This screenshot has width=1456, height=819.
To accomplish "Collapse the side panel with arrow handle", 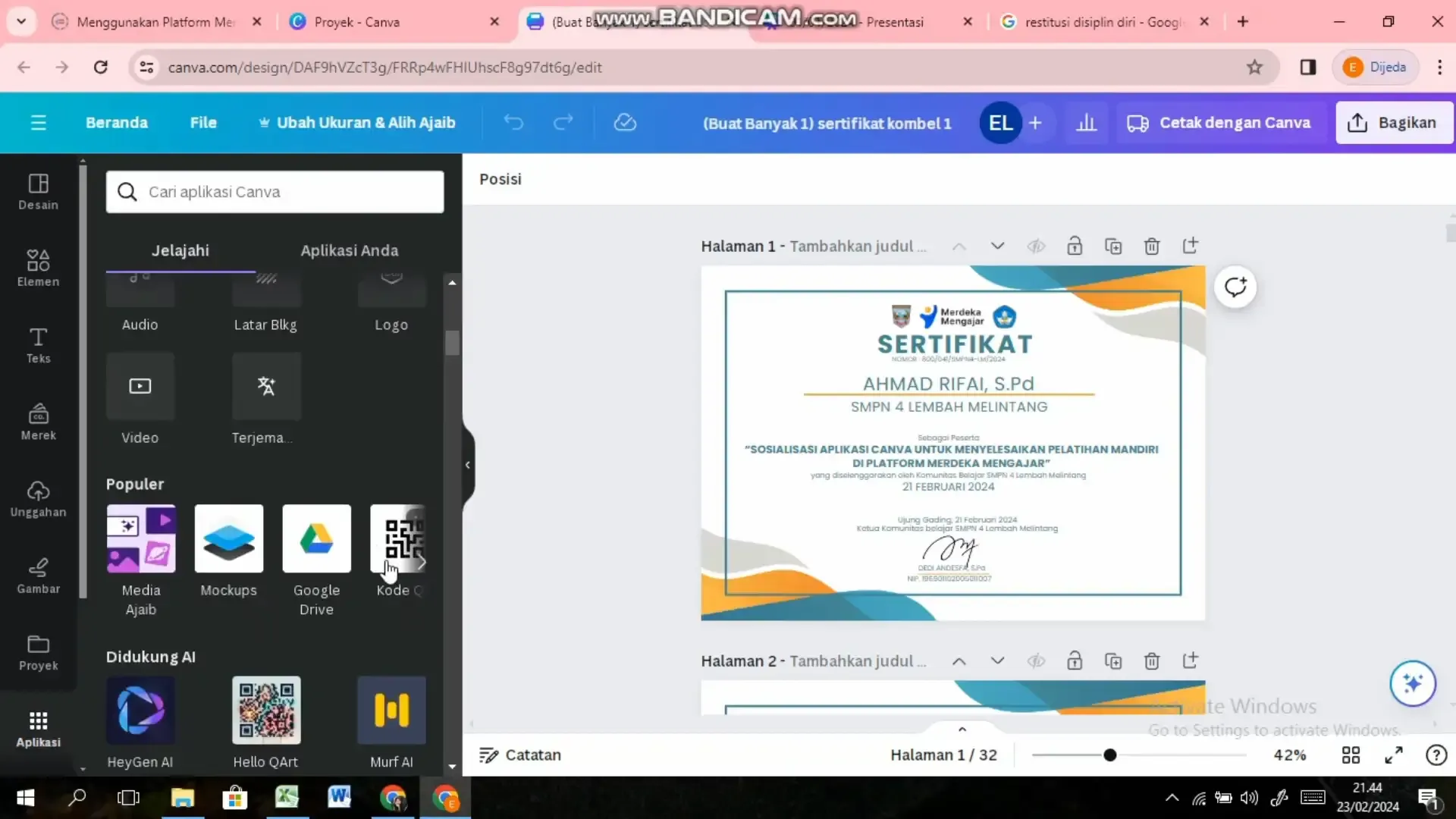I will point(468,465).
